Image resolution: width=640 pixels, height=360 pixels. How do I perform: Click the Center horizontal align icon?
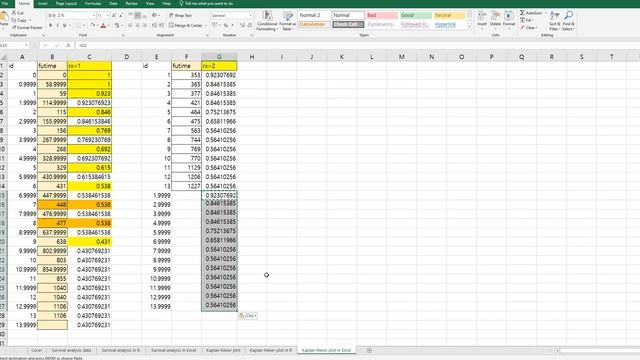(138, 25)
